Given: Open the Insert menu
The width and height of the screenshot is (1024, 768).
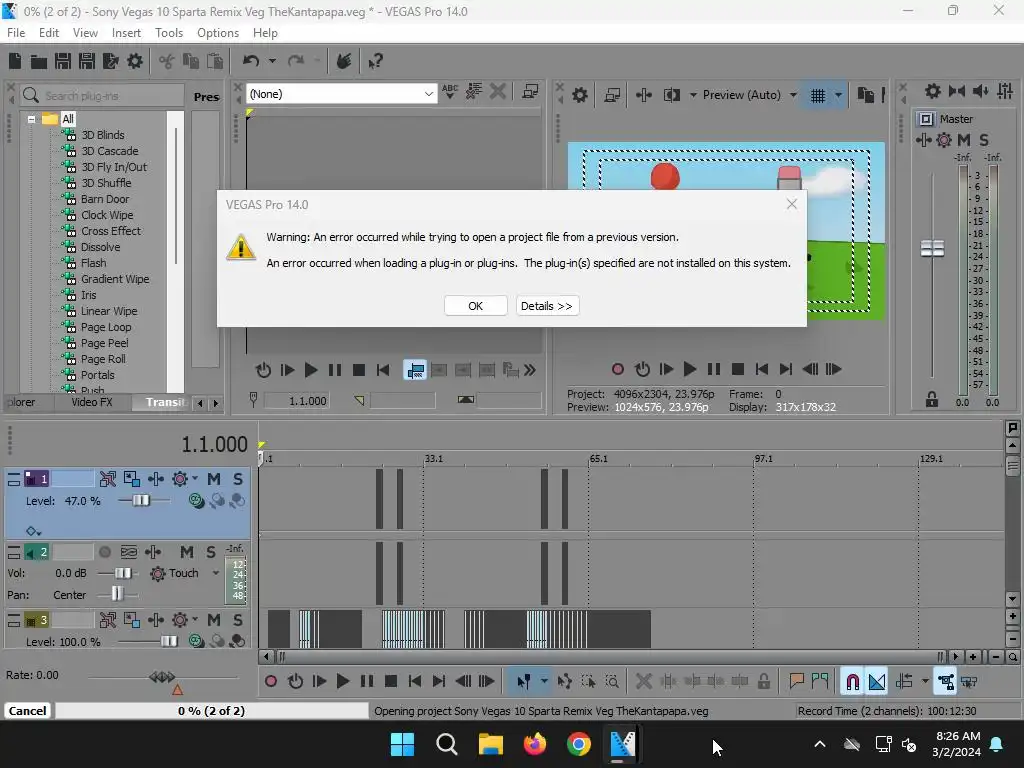Looking at the screenshot, I should (x=126, y=33).
